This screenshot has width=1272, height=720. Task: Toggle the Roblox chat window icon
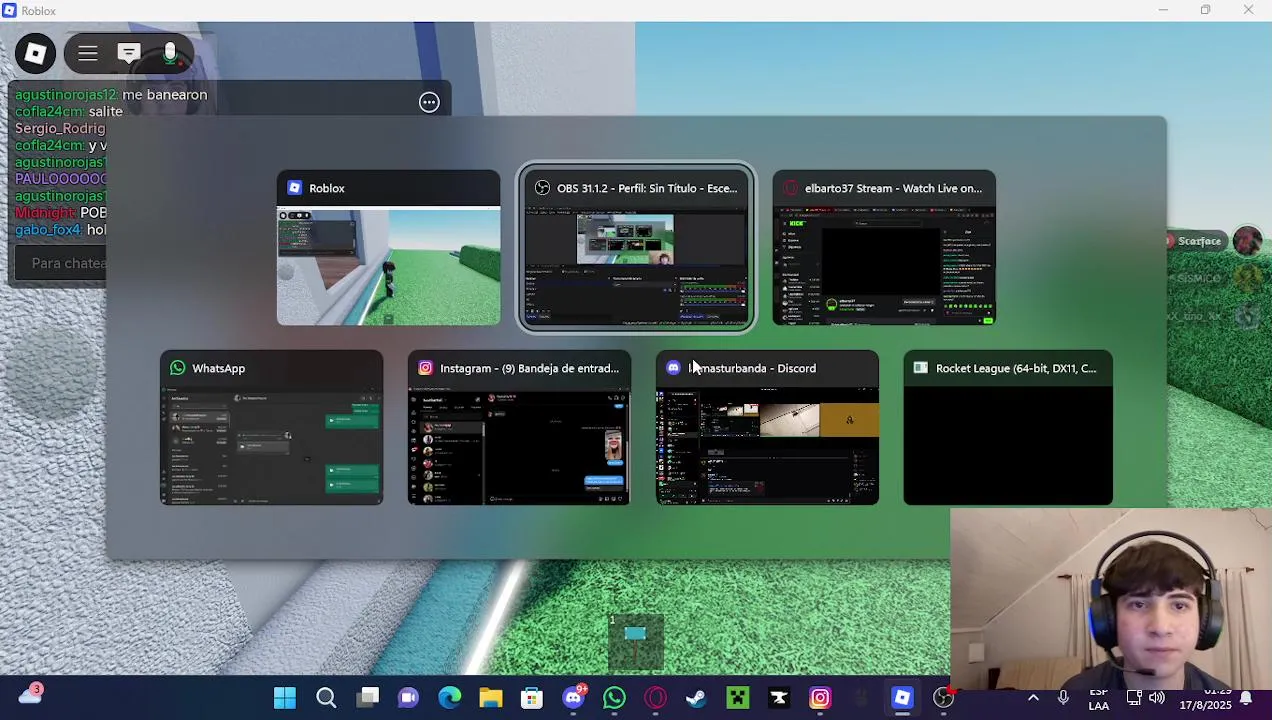tap(129, 53)
